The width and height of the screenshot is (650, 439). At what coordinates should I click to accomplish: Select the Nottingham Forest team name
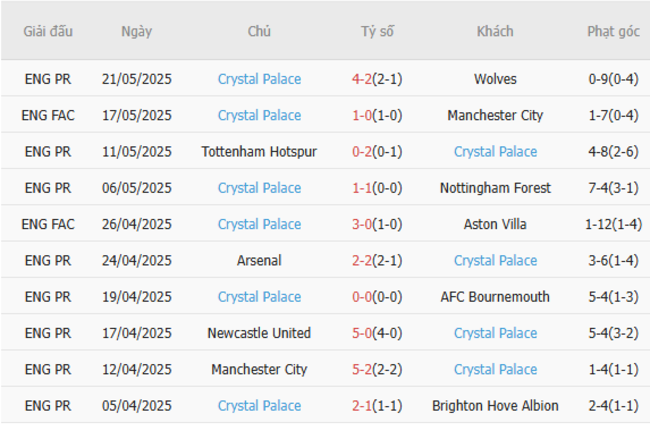tap(495, 188)
